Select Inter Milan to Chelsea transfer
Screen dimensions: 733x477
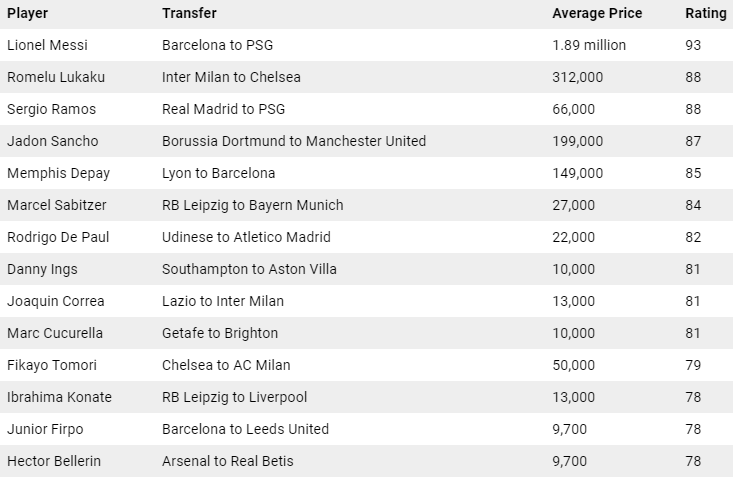coord(231,77)
